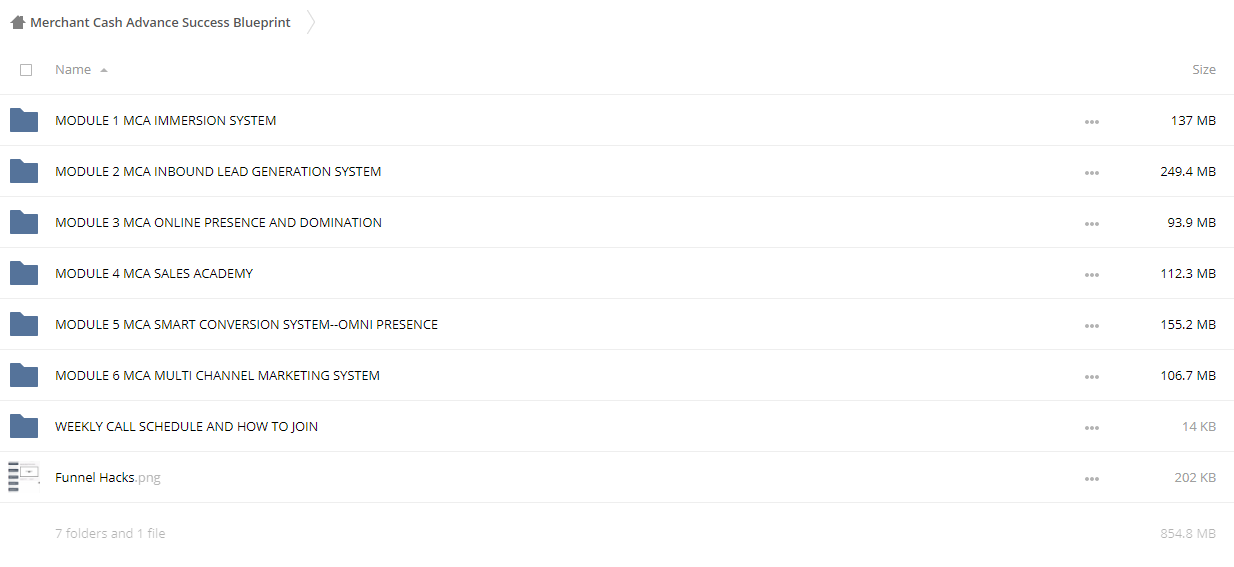Open the Funnel Hacks.png thumbnail
The height and width of the screenshot is (567, 1234).
coord(23,477)
